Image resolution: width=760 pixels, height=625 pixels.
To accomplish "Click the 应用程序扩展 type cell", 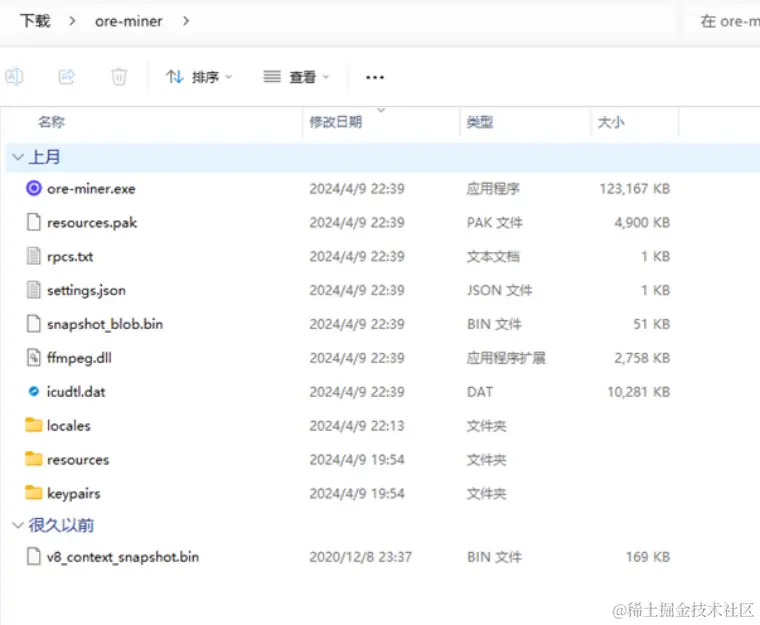I will 506,358.
